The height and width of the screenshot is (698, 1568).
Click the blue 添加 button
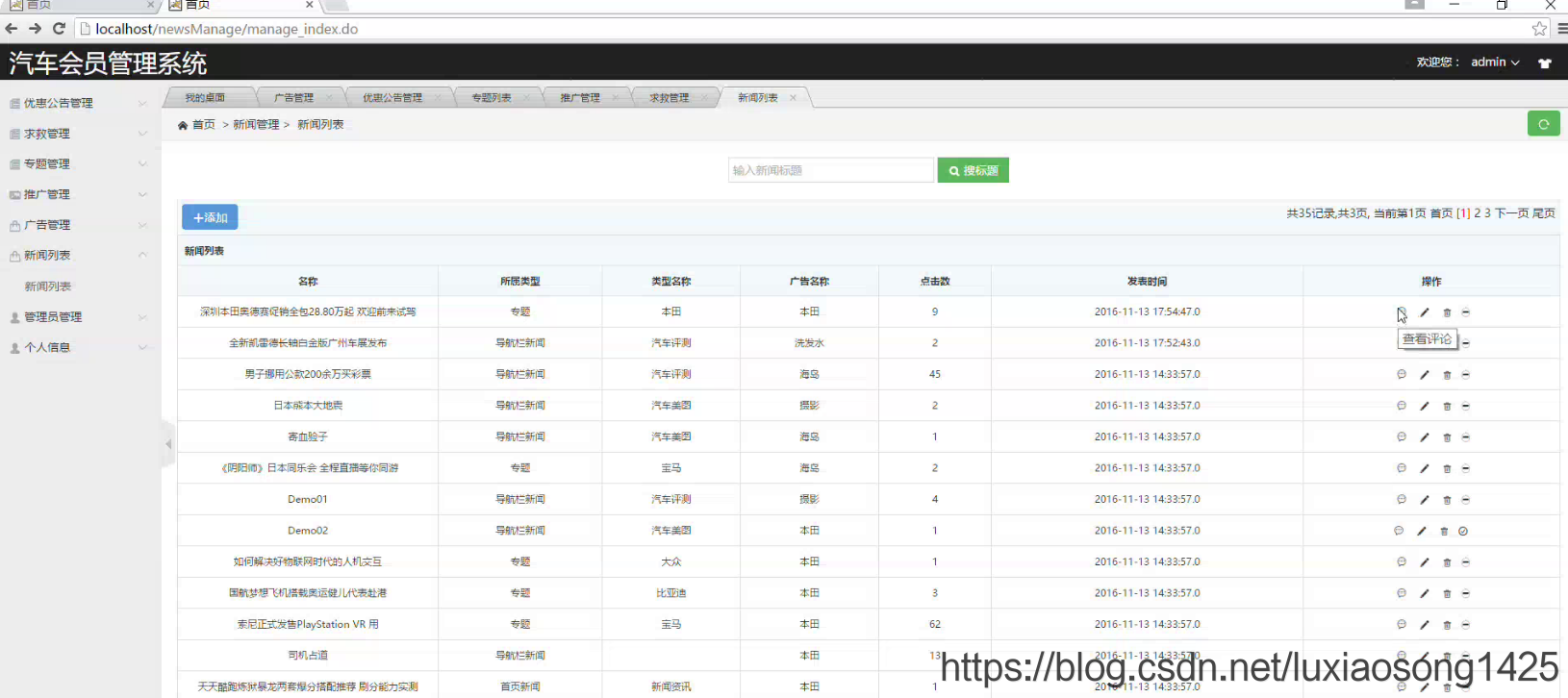(x=210, y=218)
